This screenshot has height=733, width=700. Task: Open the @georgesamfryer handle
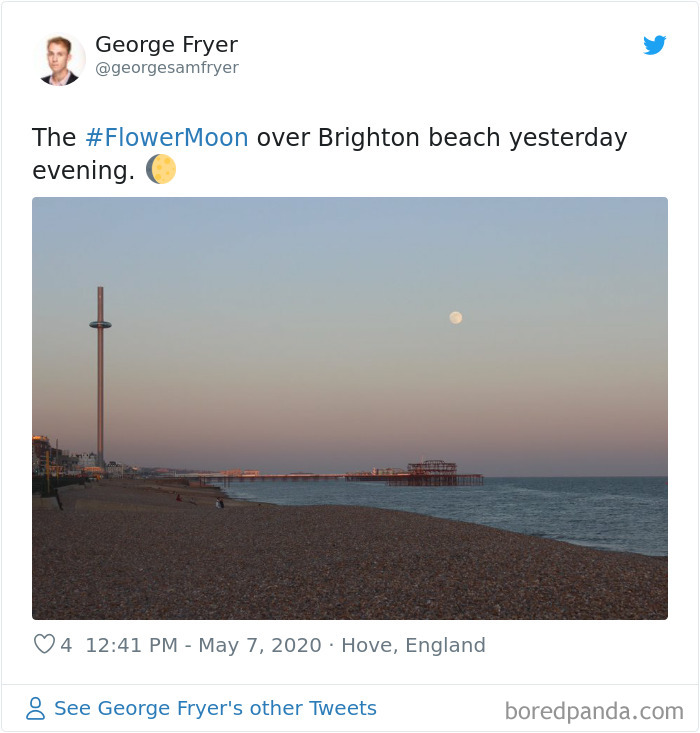click(x=167, y=68)
